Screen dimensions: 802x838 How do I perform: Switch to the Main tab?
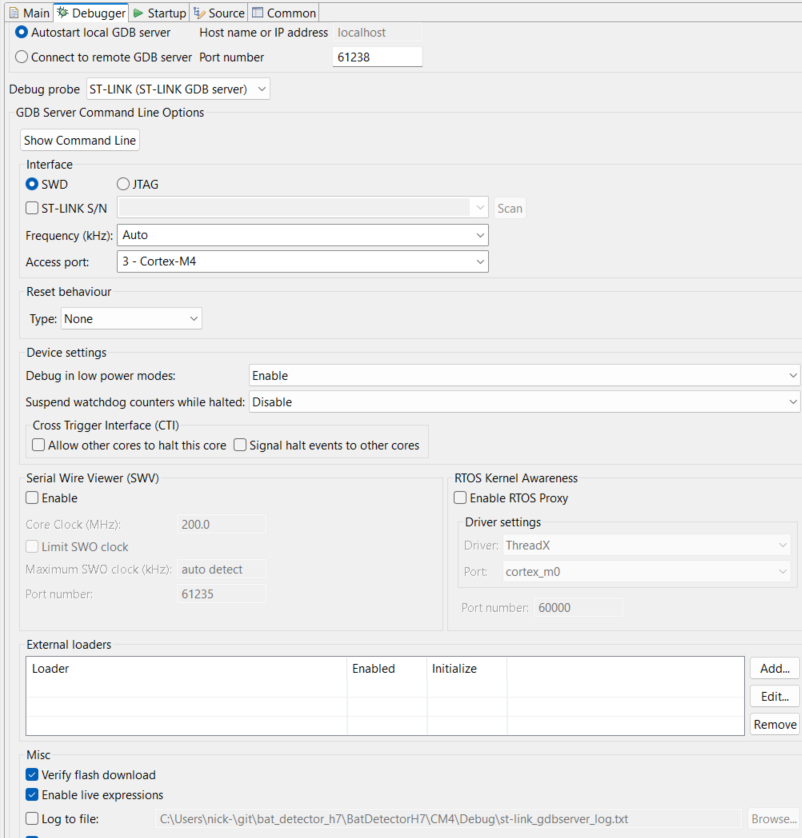coord(28,13)
